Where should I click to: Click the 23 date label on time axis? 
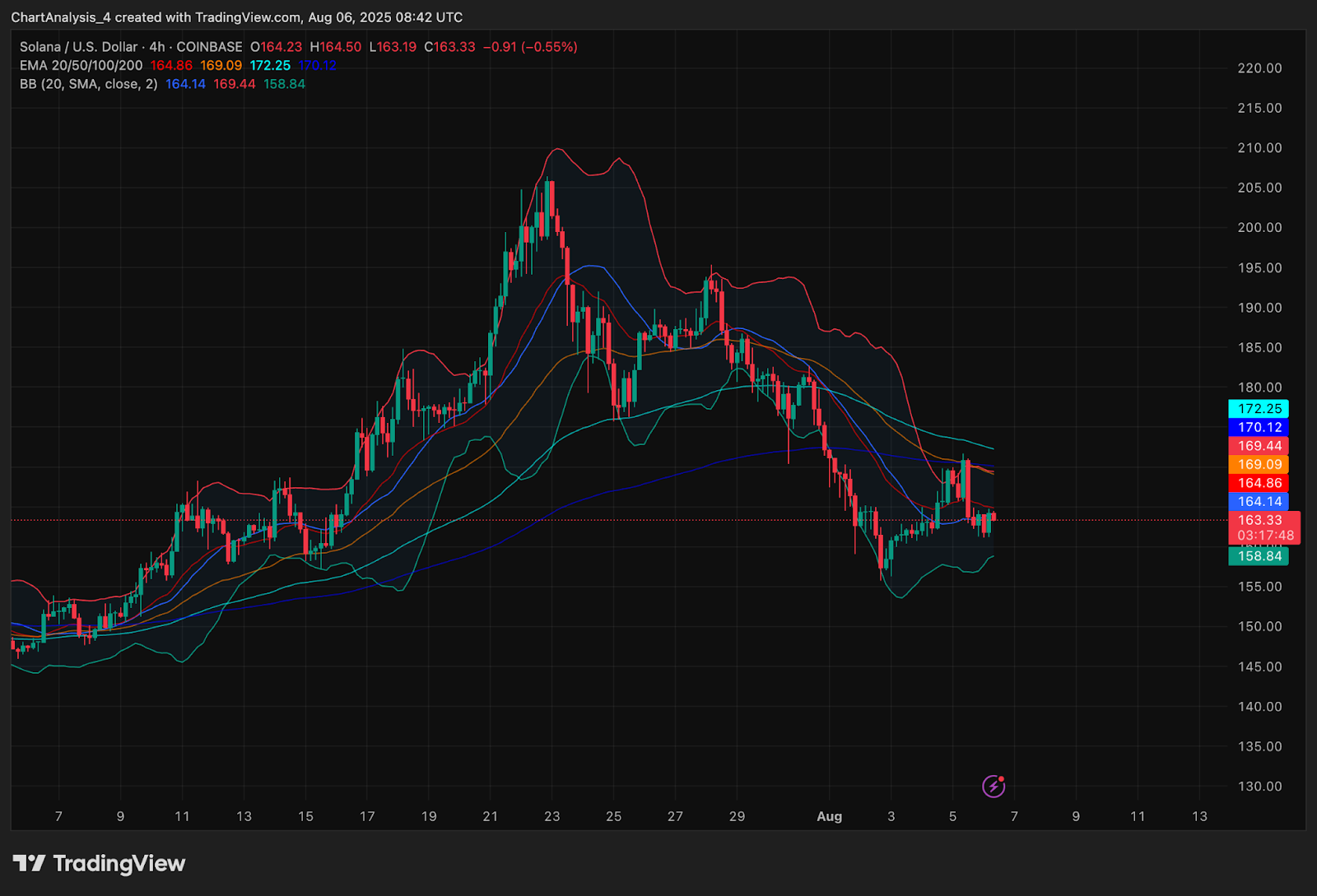551,816
